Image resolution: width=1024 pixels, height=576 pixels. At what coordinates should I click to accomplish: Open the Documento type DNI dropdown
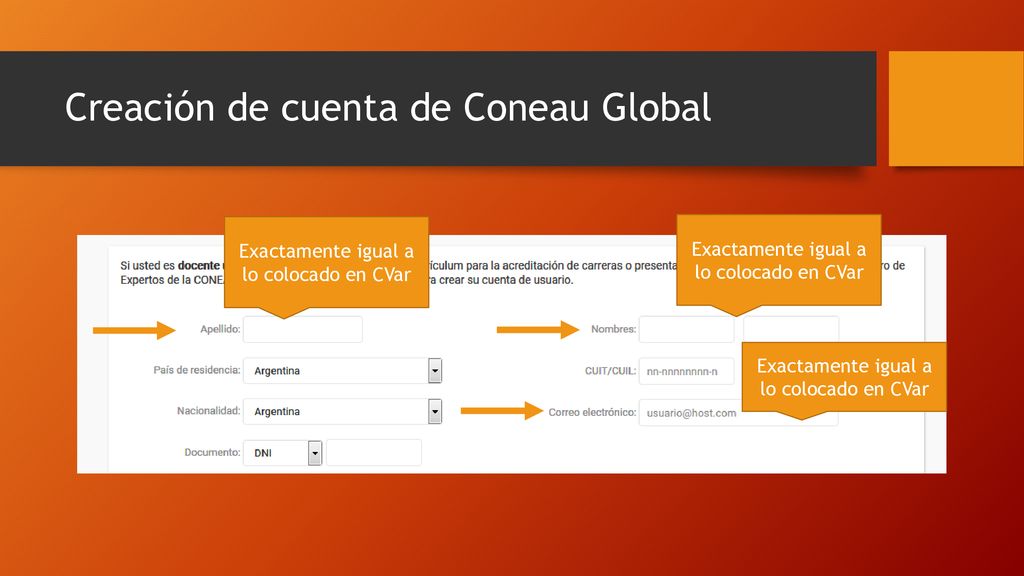282,453
